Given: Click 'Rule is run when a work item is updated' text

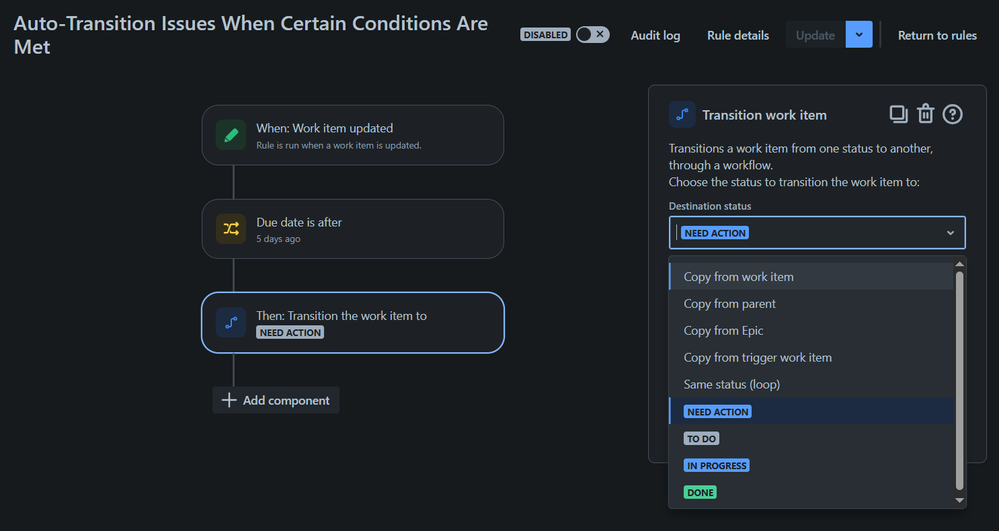Looking at the screenshot, I should point(339,145).
